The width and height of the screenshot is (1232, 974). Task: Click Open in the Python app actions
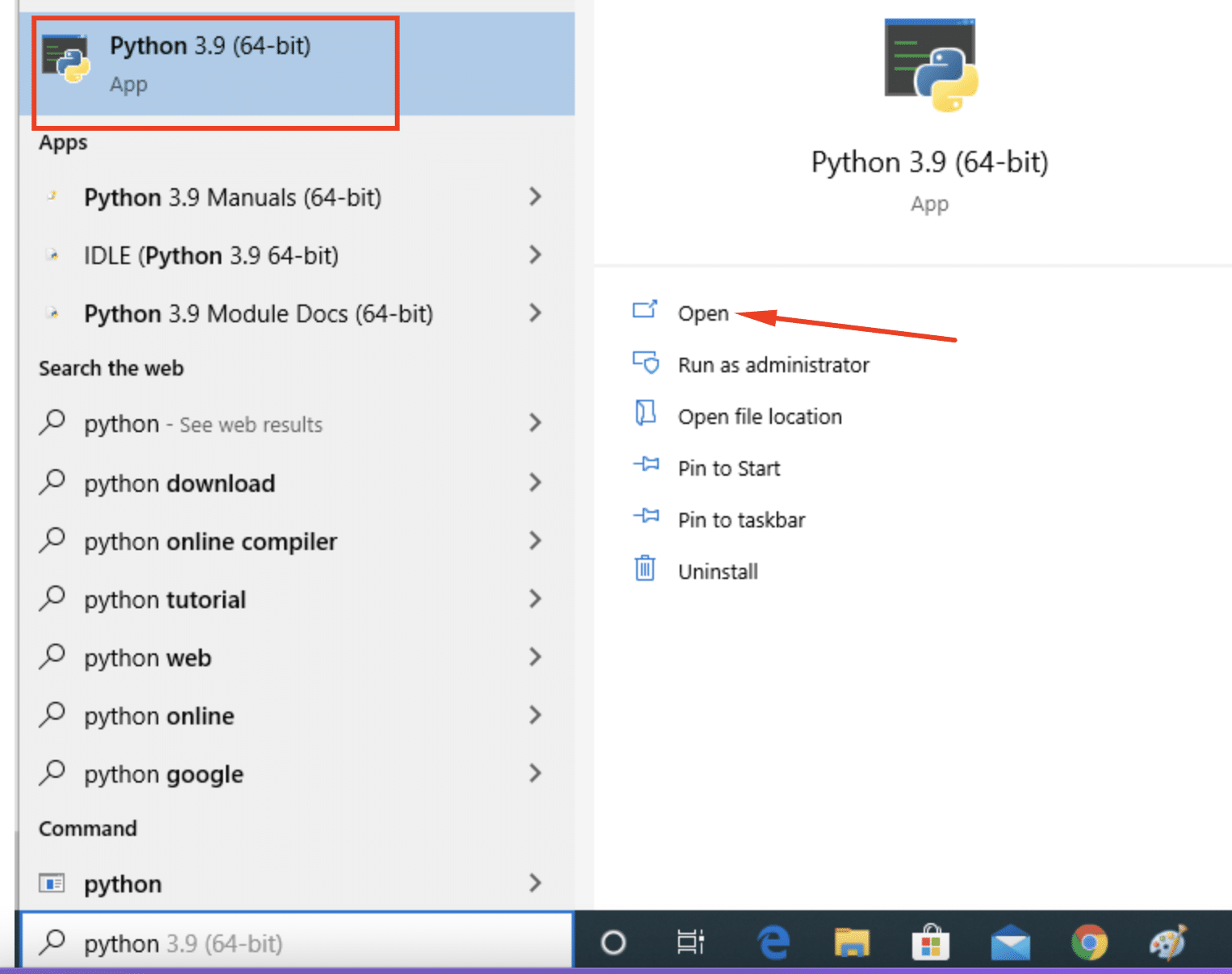click(x=703, y=313)
